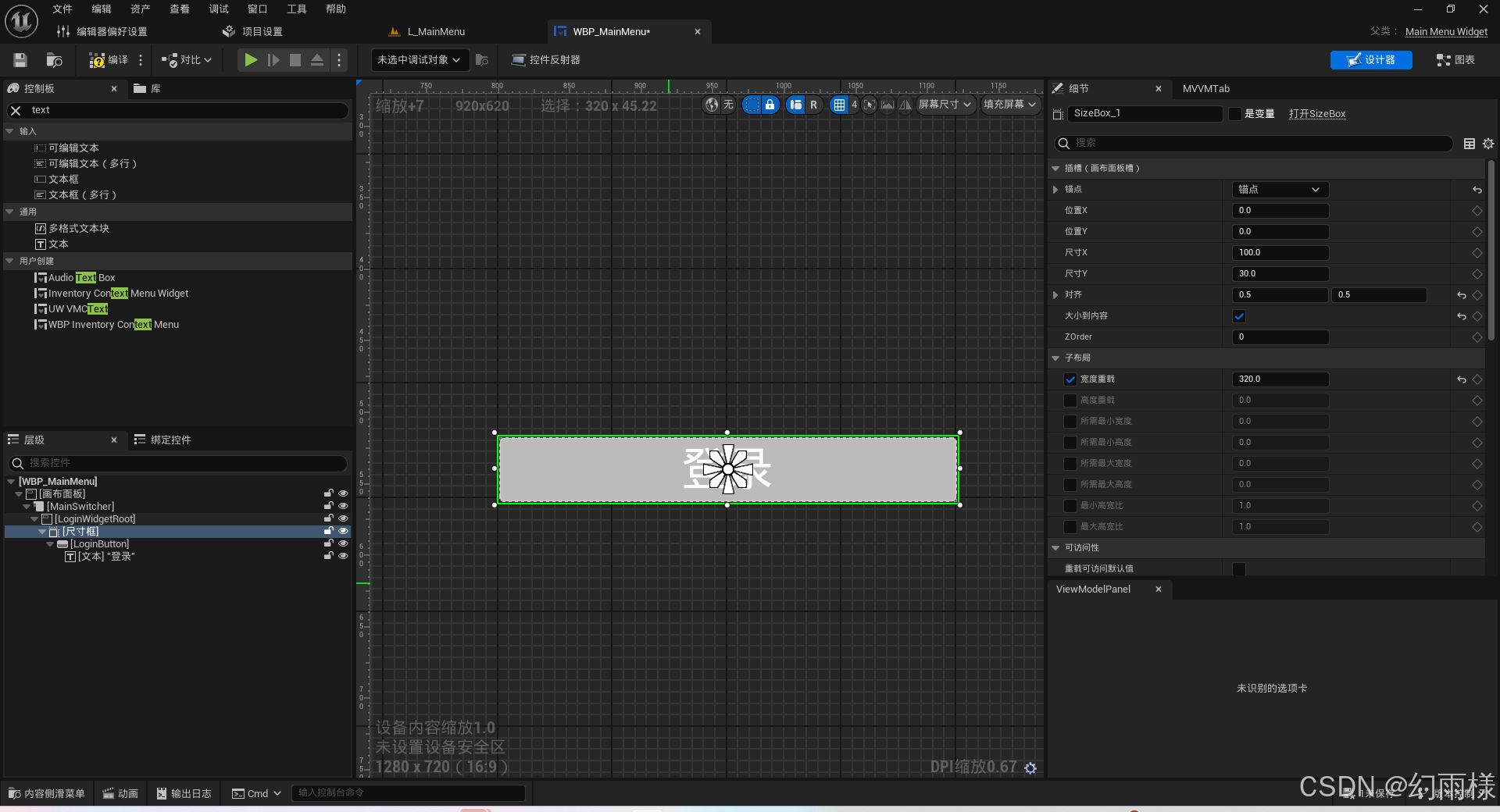Reset 宽度重载 to default arrow
The width and height of the screenshot is (1500, 812).
1462,379
